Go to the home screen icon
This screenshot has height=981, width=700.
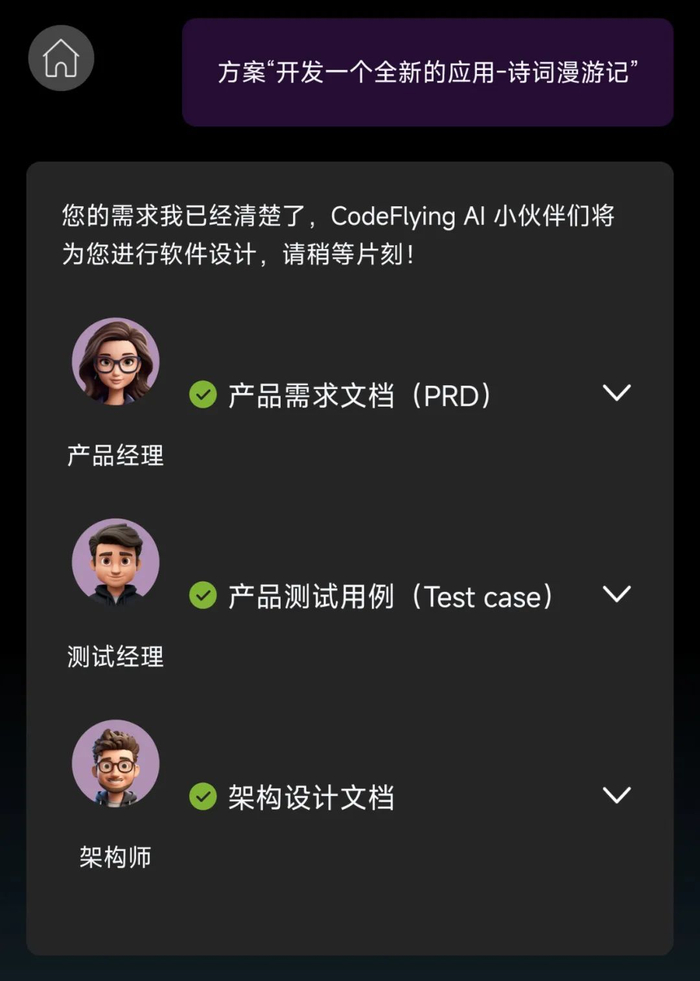click(61, 58)
